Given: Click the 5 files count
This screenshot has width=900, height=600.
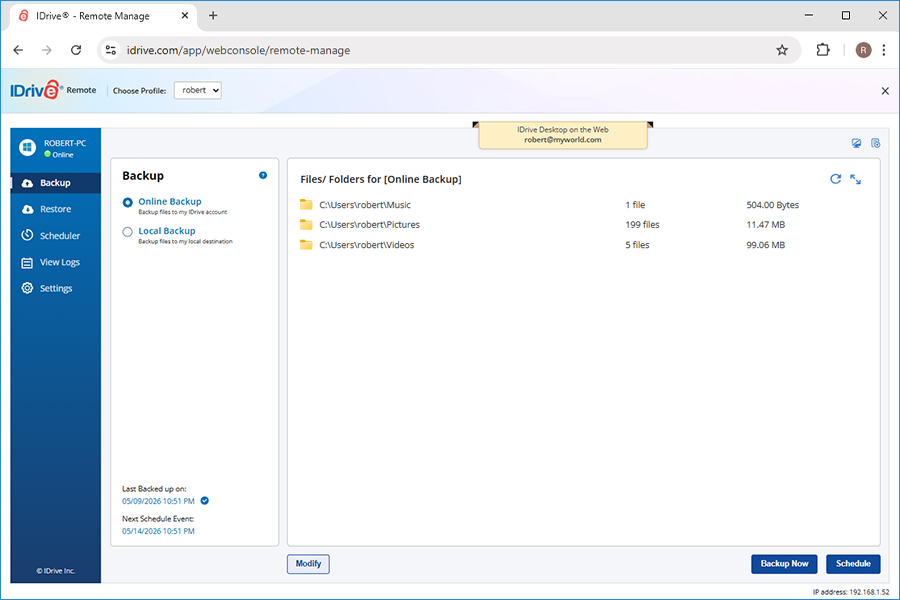Looking at the screenshot, I should [637, 245].
